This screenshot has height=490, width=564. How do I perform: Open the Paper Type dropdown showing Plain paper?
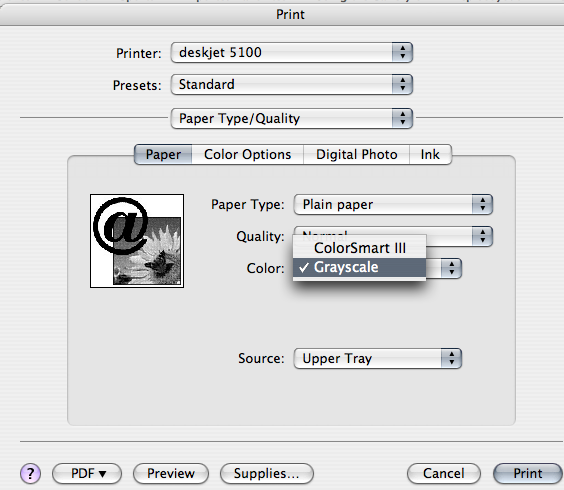coord(393,205)
